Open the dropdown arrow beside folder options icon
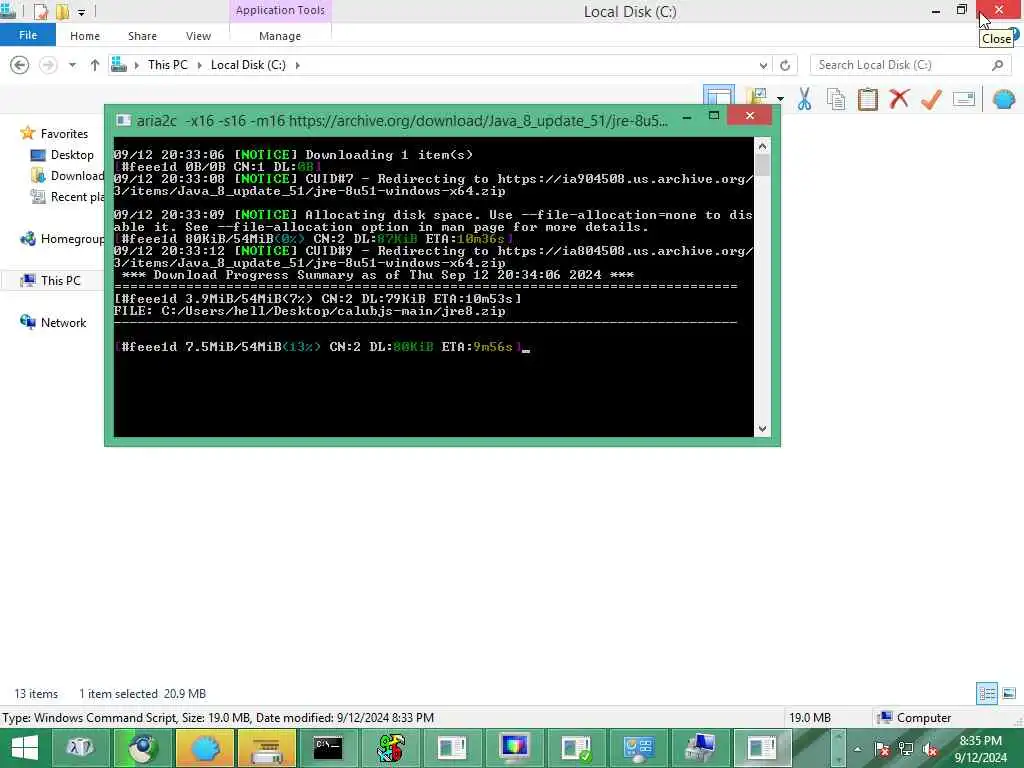The width and height of the screenshot is (1024, 768). [780, 99]
